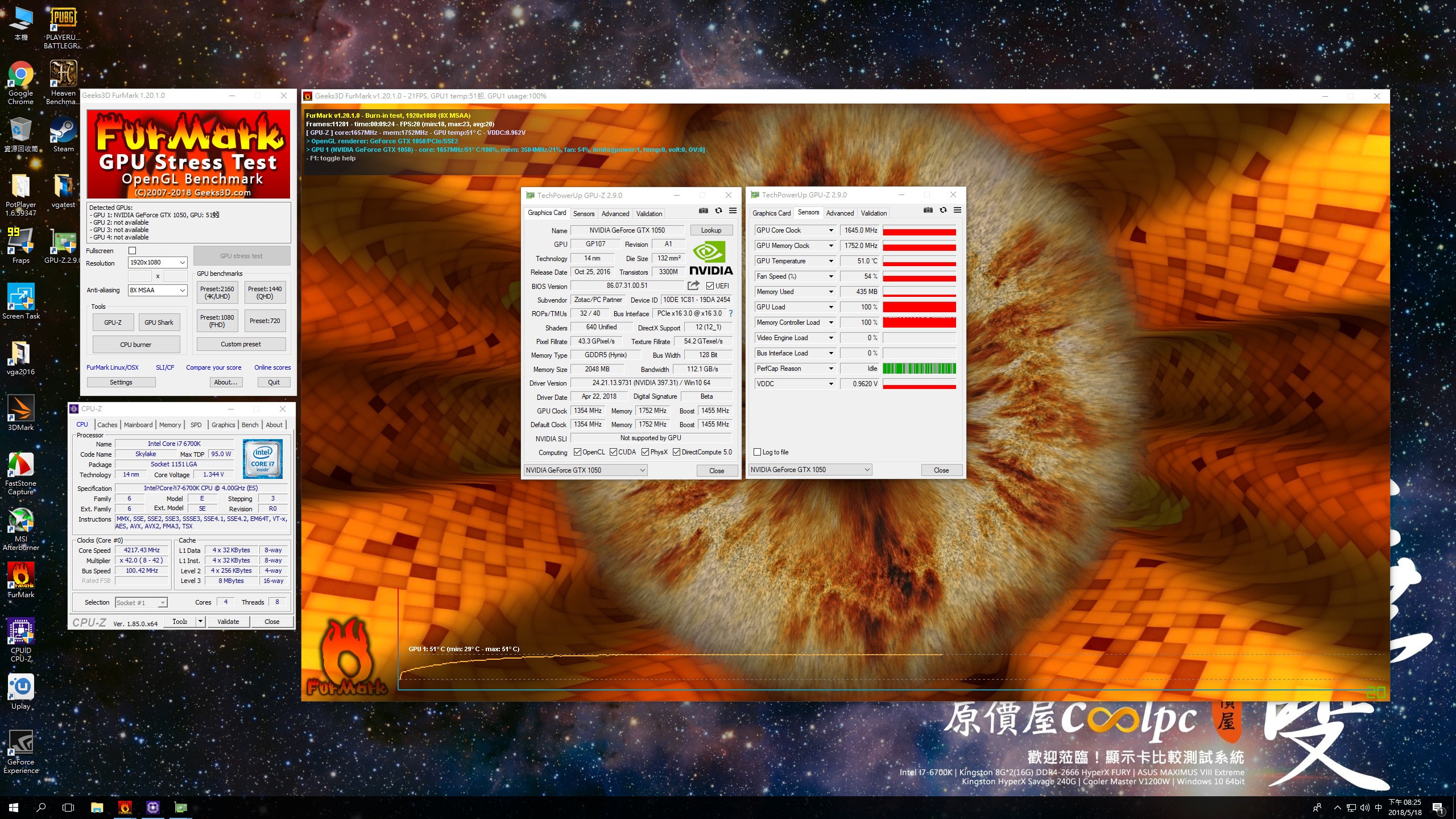This screenshot has height=819, width=1456.
Task: Expand the GPU Core Clock sensor dropdown
Action: tap(830, 230)
